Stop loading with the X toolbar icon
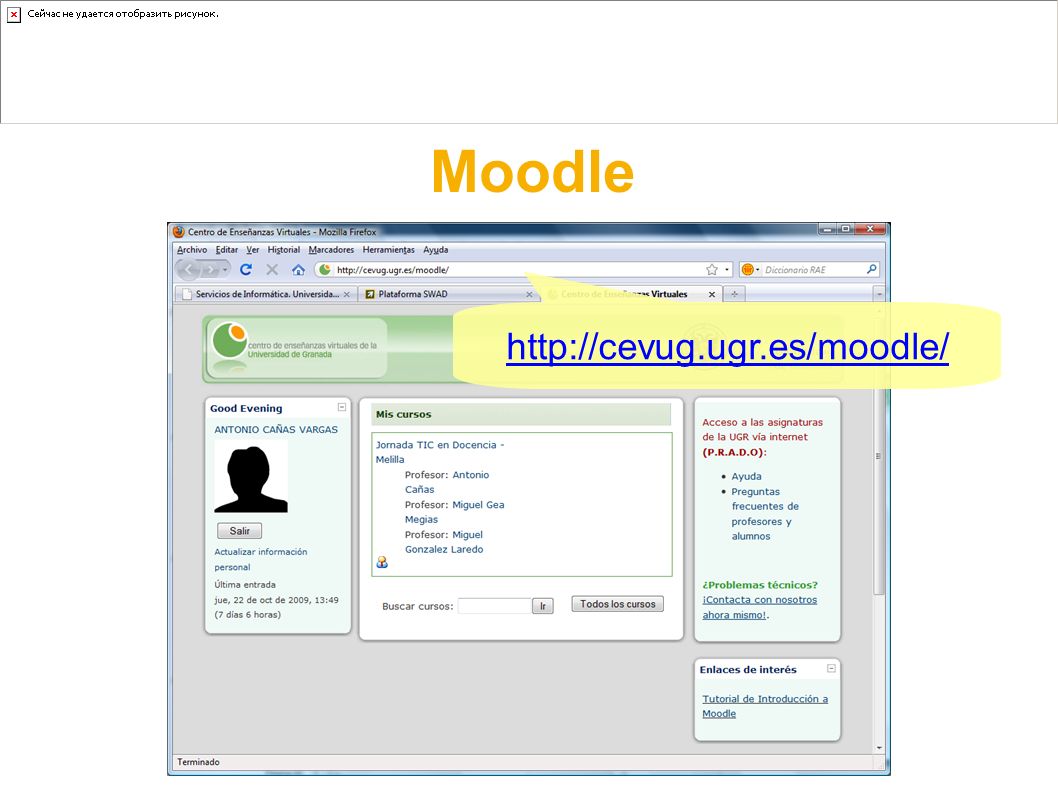This screenshot has height=793, width=1058. click(272, 270)
